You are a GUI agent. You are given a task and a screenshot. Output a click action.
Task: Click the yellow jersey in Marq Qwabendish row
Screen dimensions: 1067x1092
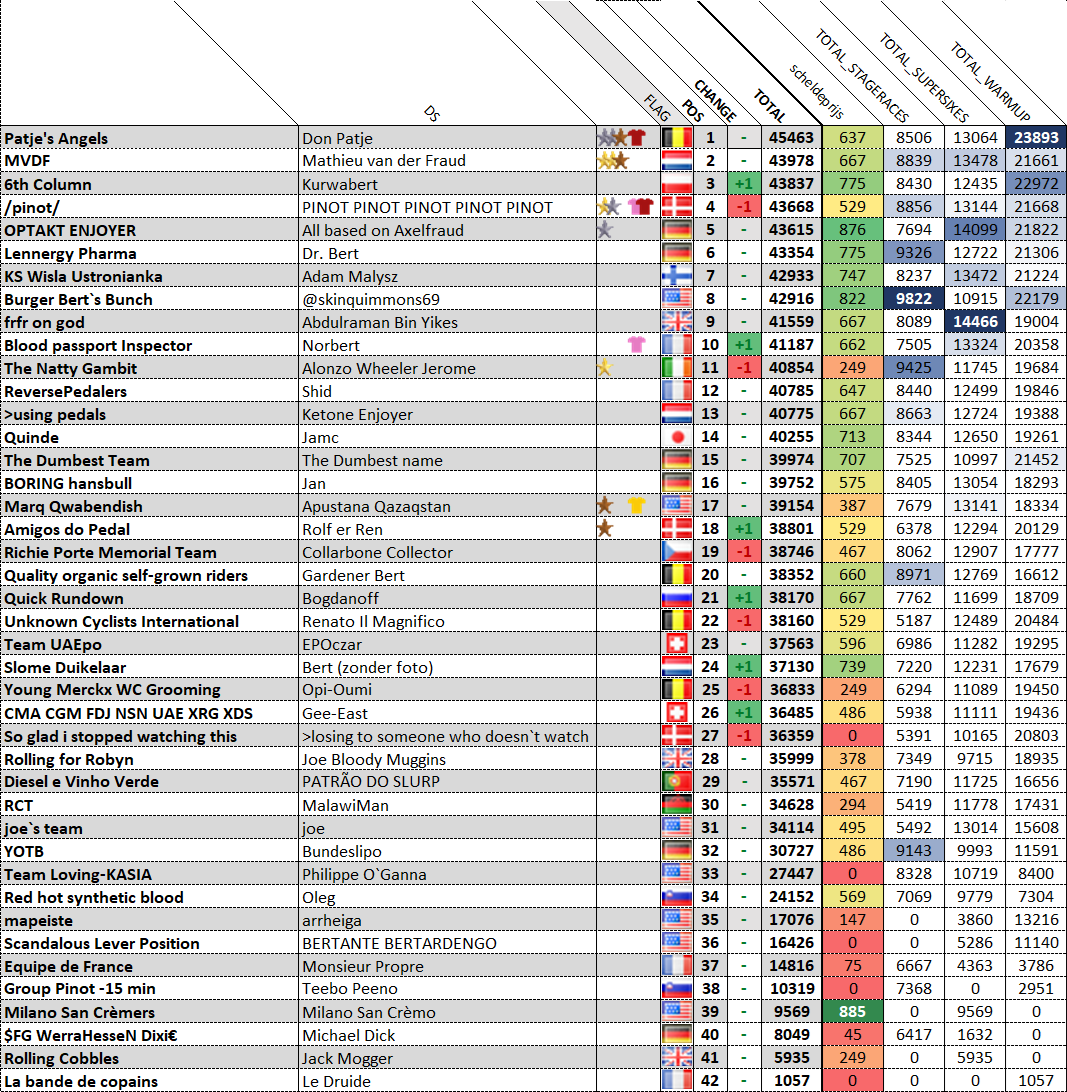[637, 505]
